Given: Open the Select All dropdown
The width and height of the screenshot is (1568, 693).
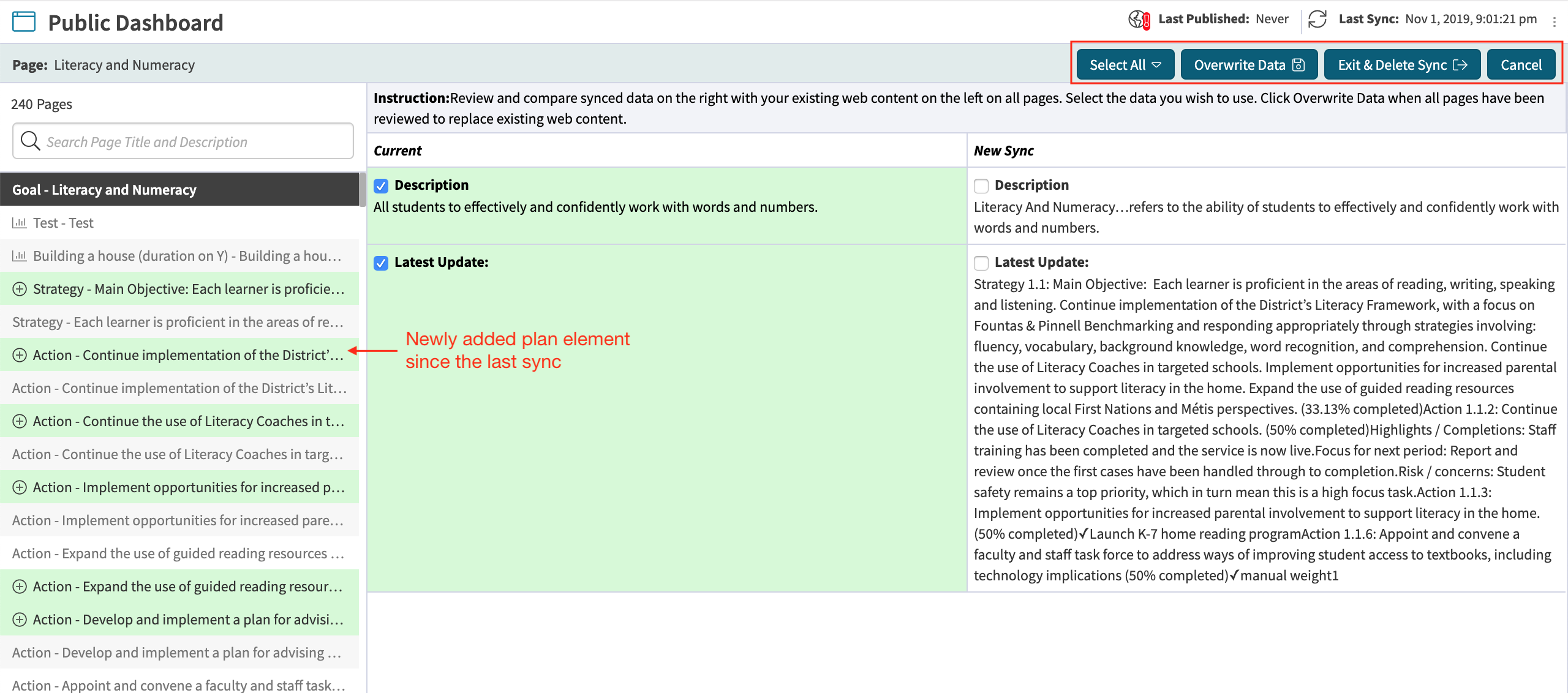Looking at the screenshot, I should 1125,65.
